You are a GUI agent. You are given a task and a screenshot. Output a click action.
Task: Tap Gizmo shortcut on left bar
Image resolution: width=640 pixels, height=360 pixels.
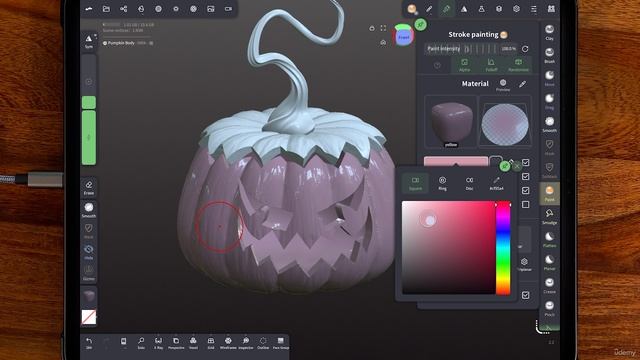coord(89,273)
